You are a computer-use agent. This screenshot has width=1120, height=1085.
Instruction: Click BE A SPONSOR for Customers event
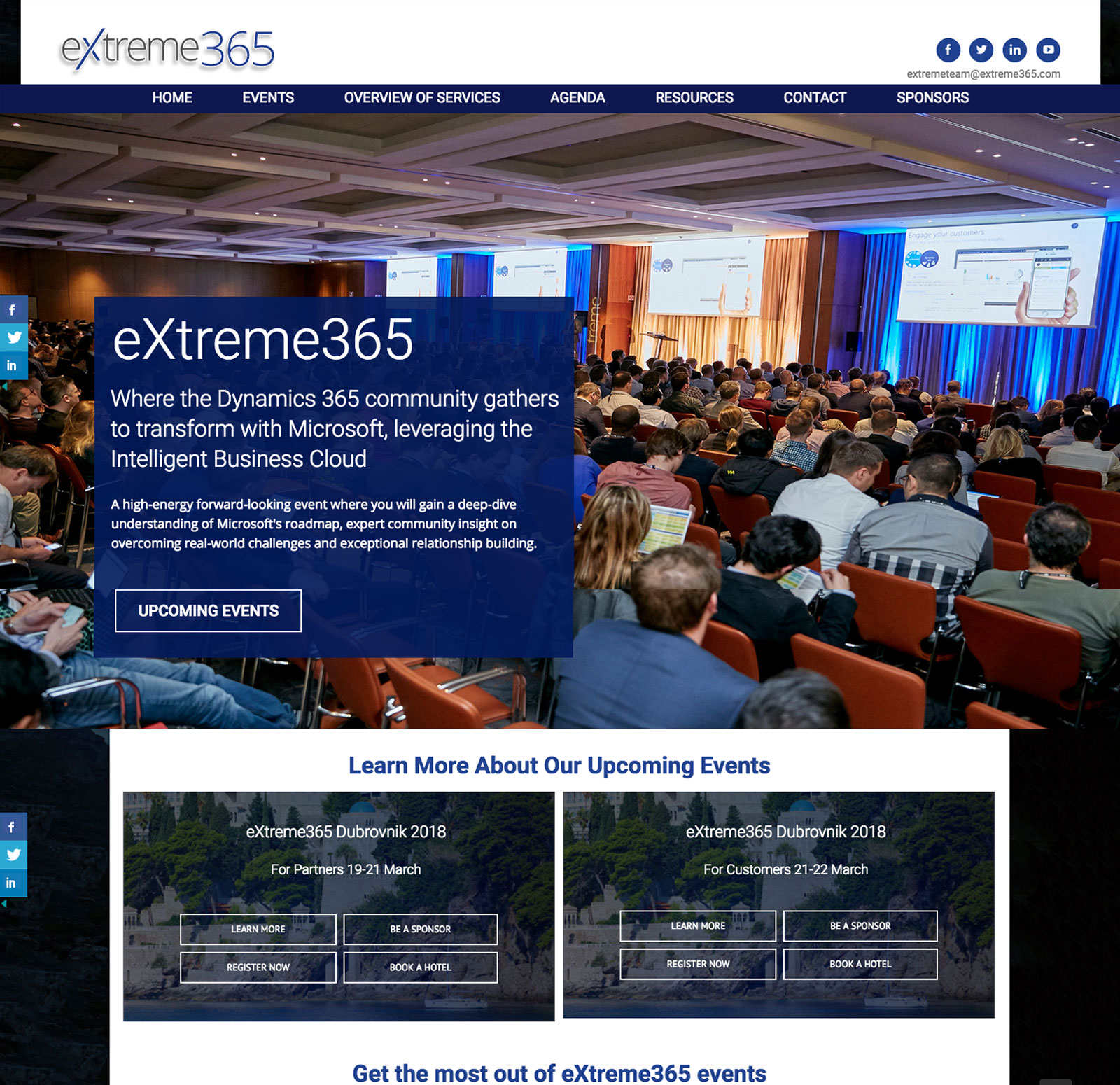(x=860, y=925)
